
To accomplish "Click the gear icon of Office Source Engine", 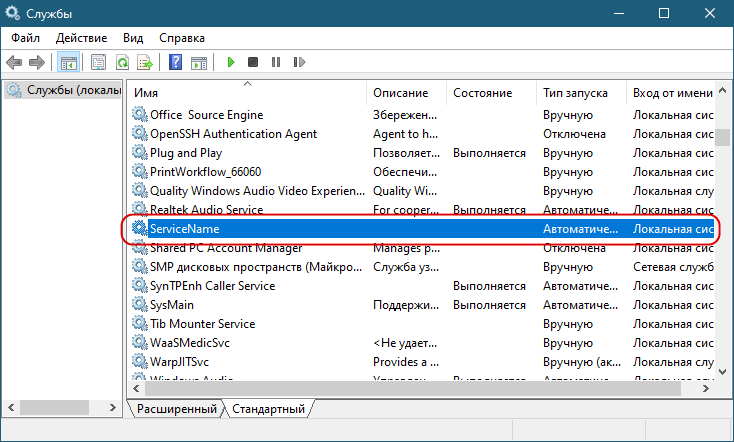I will 139,114.
